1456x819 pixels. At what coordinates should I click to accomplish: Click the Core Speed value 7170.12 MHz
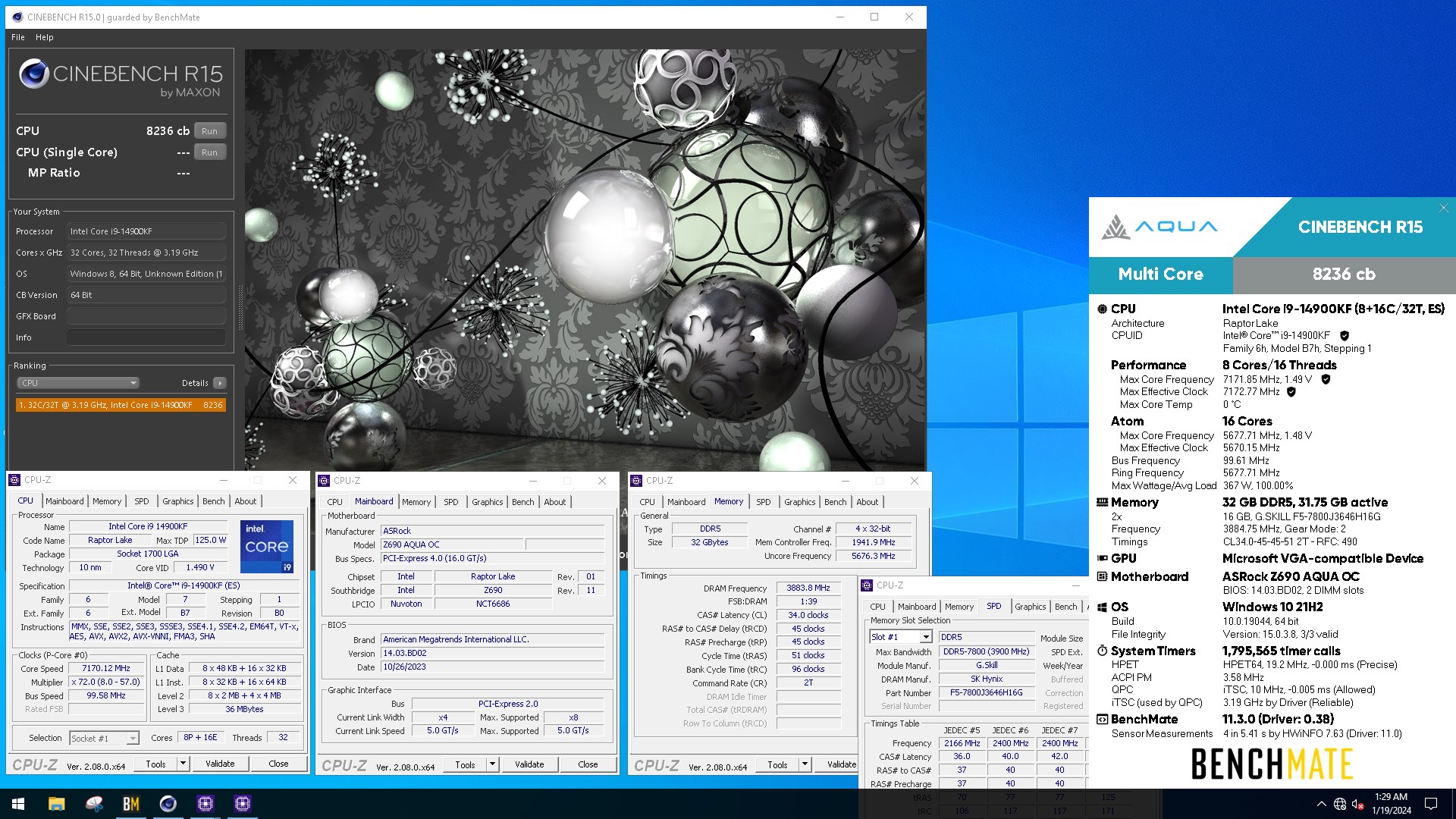(x=106, y=668)
